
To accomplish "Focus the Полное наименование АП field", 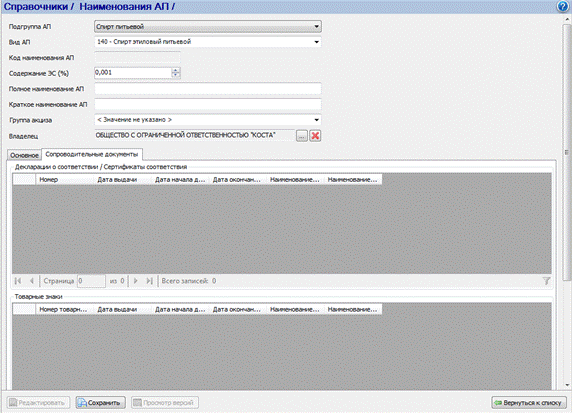I will point(208,89).
